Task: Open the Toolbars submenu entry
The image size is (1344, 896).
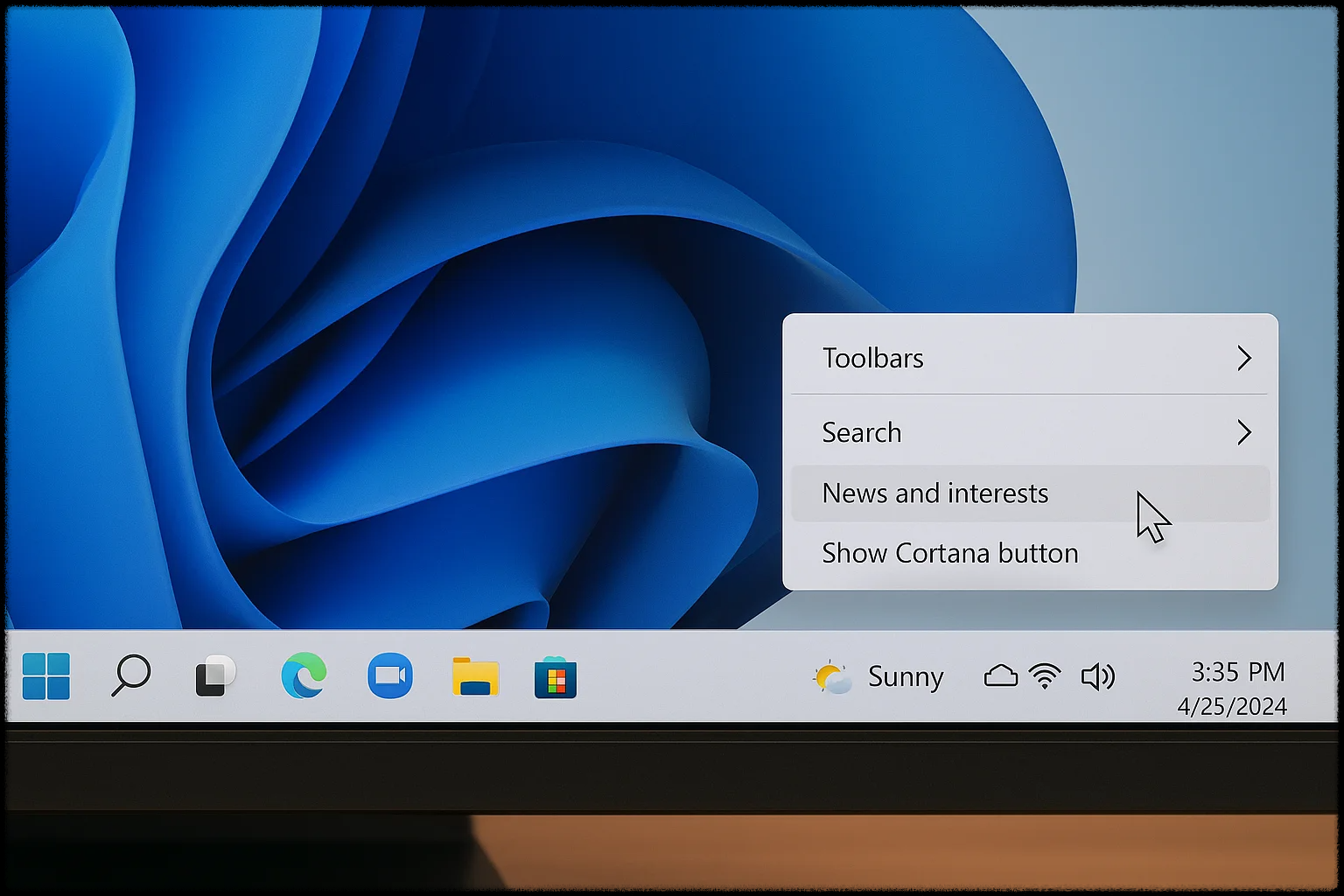Action: pyautogui.click(x=1030, y=358)
